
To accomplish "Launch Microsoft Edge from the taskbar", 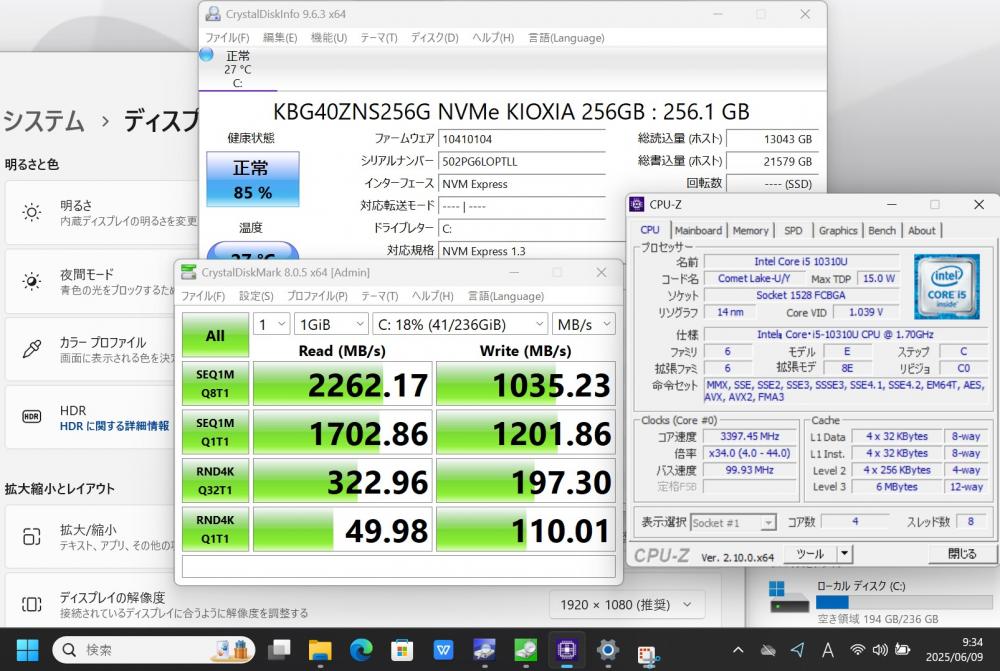I will [x=361, y=650].
